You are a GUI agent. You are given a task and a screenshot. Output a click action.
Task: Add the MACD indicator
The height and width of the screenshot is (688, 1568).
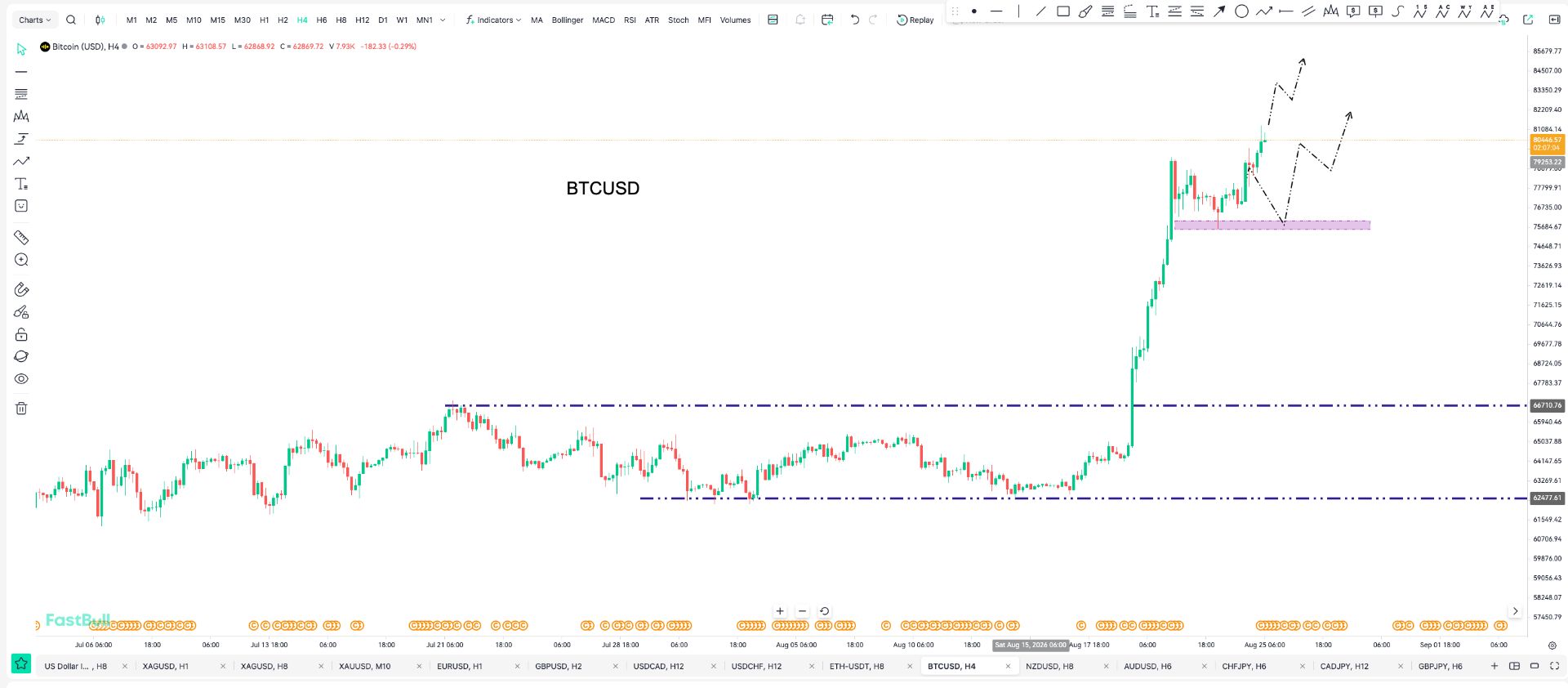pos(604,20)
